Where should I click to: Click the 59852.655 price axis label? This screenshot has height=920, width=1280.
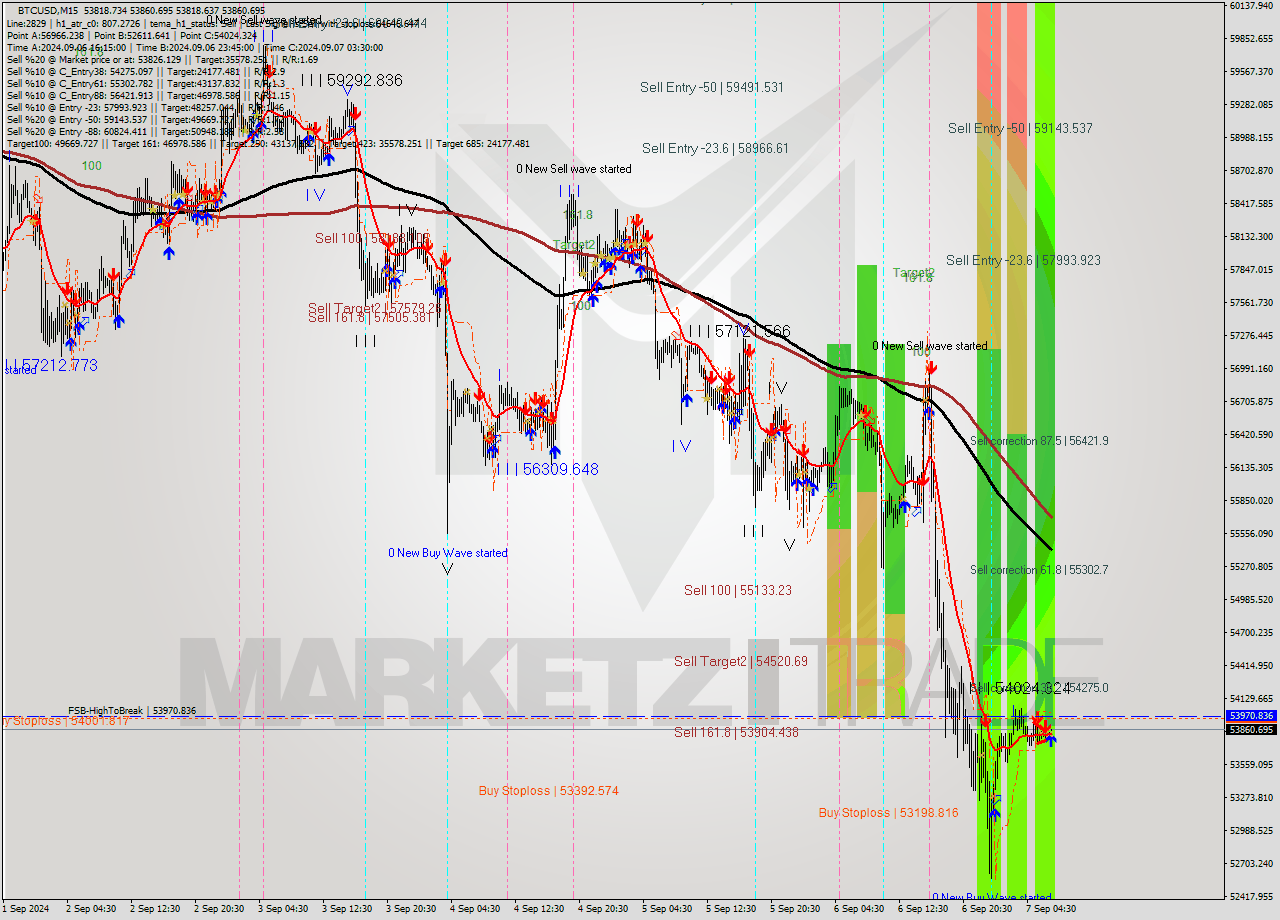1251,39
